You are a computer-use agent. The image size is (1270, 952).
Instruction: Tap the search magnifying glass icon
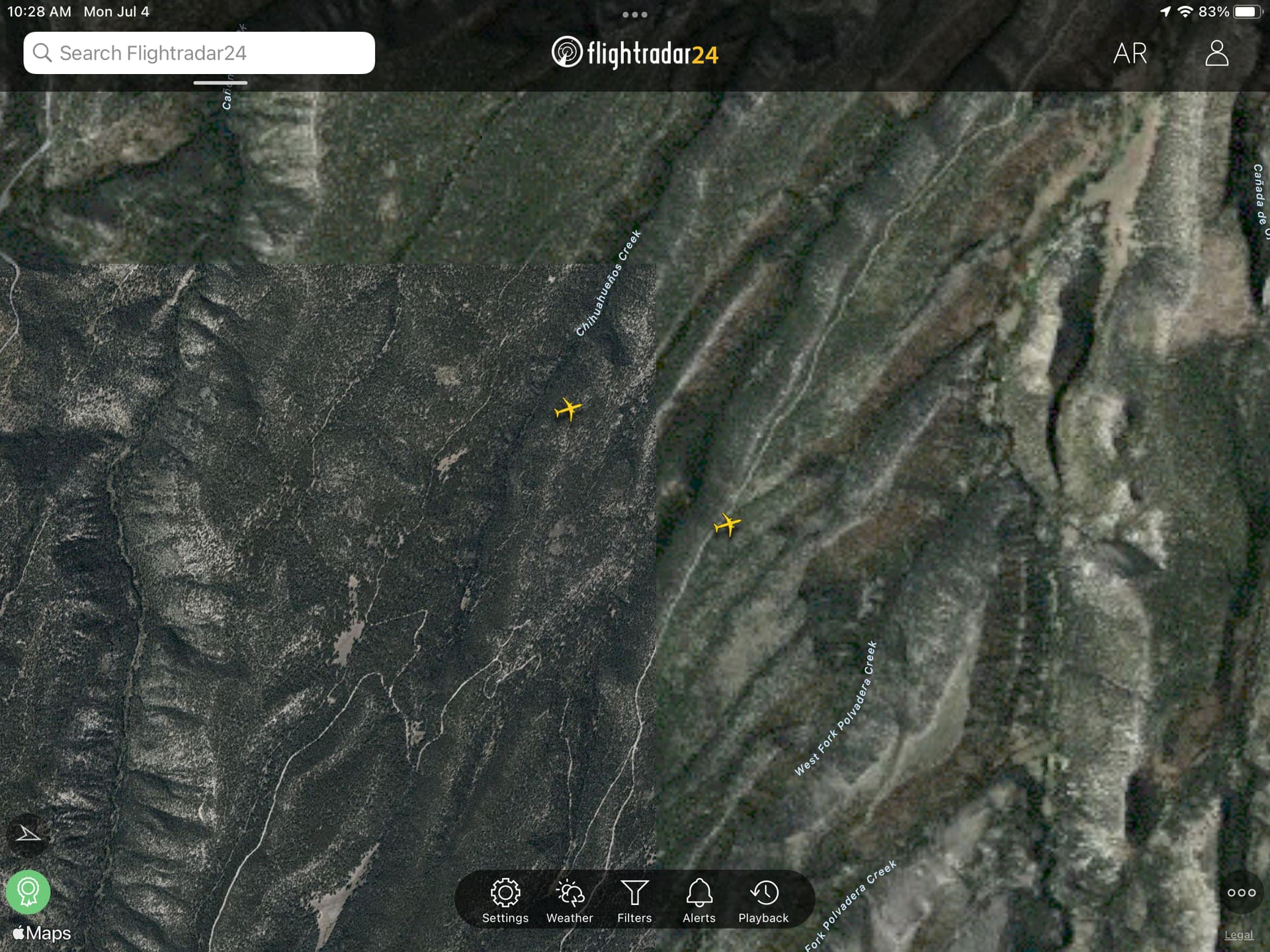[x=42, y=53]
